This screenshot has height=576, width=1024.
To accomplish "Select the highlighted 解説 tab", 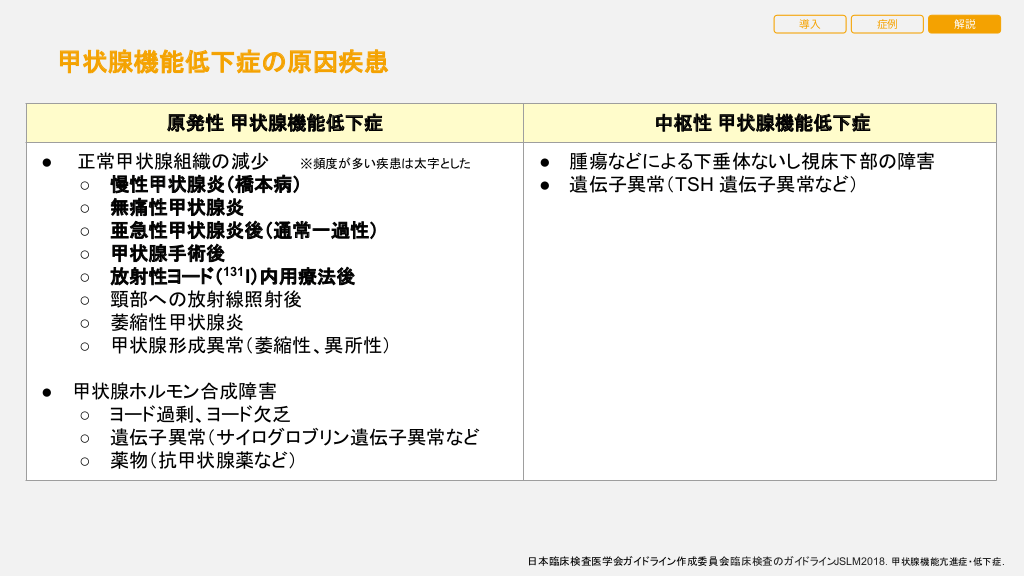I will [x=964, y=24].
